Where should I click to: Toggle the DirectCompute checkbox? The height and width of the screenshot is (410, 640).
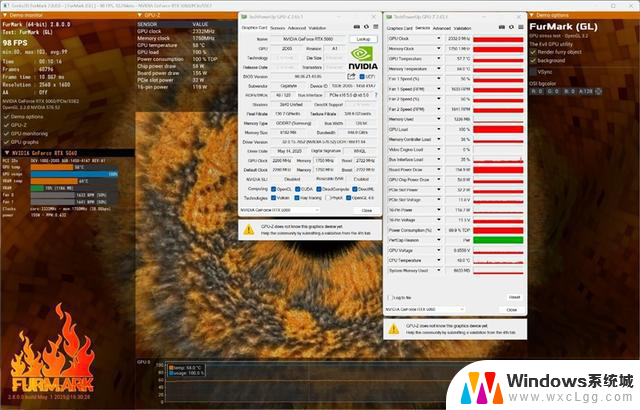pyautogui.click(x=319, y=189)
